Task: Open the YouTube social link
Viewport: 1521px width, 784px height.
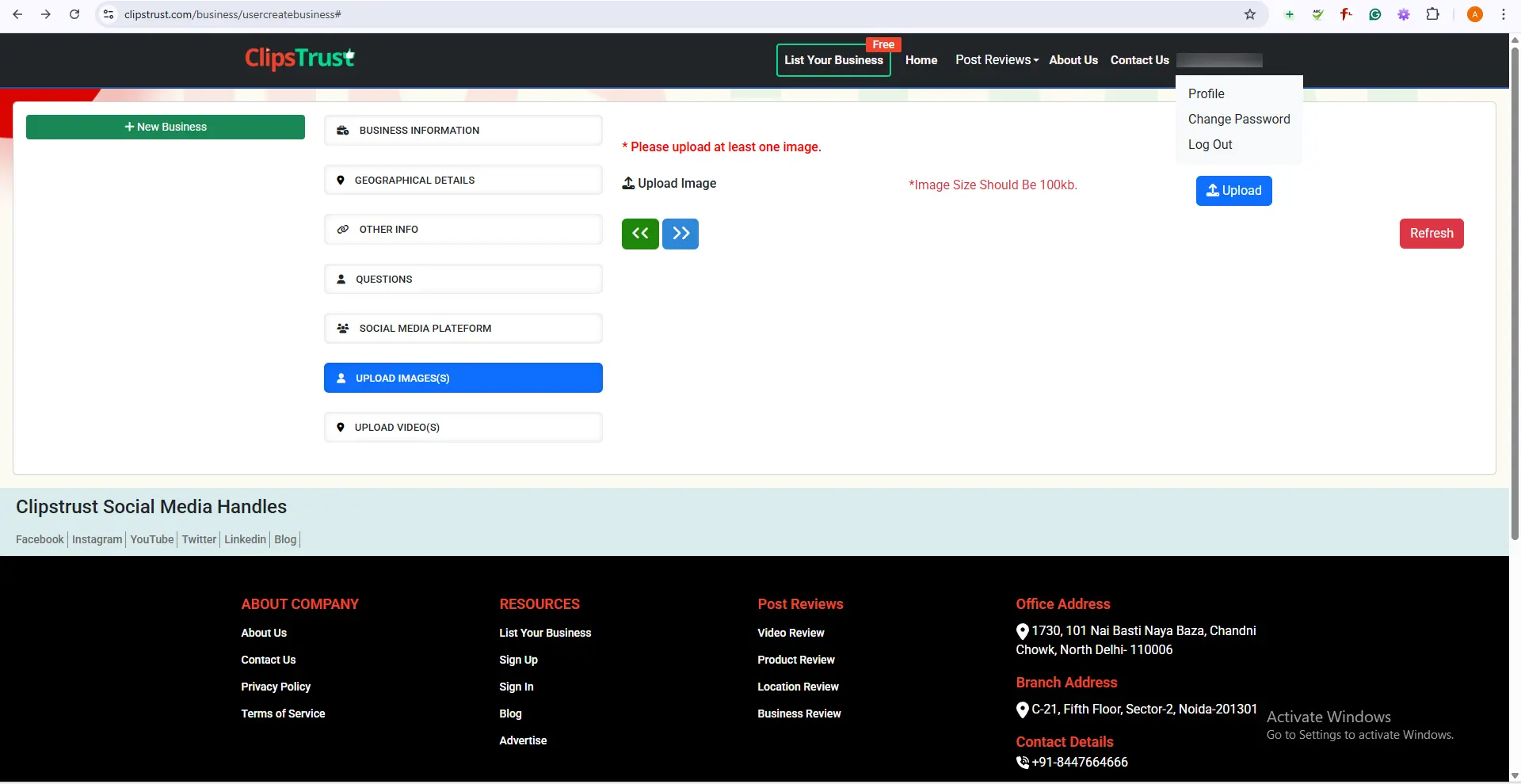Action: [x=152, y=539]
